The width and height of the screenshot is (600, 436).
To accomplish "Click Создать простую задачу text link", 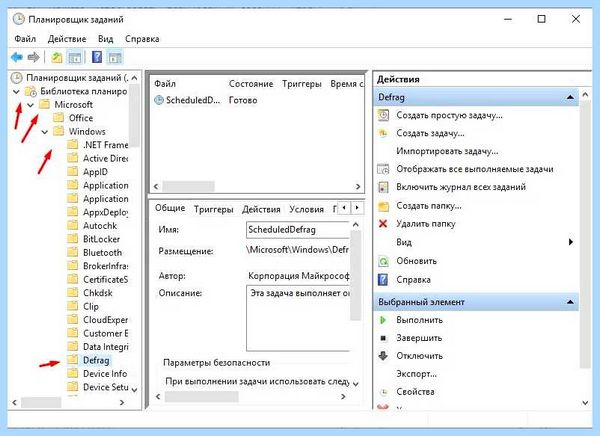I will (x=449, y=115).
